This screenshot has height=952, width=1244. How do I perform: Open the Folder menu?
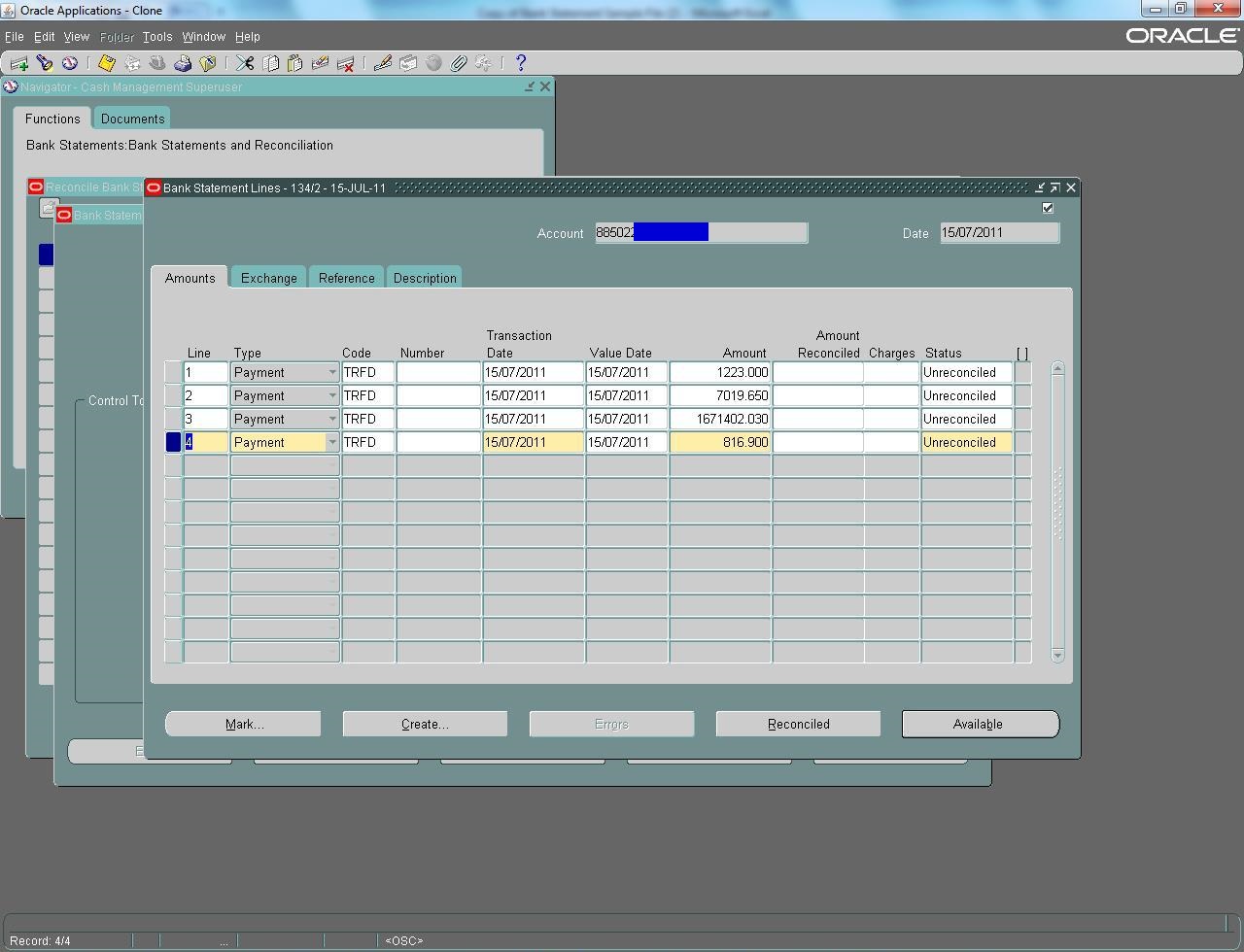[x=117, y=37]
